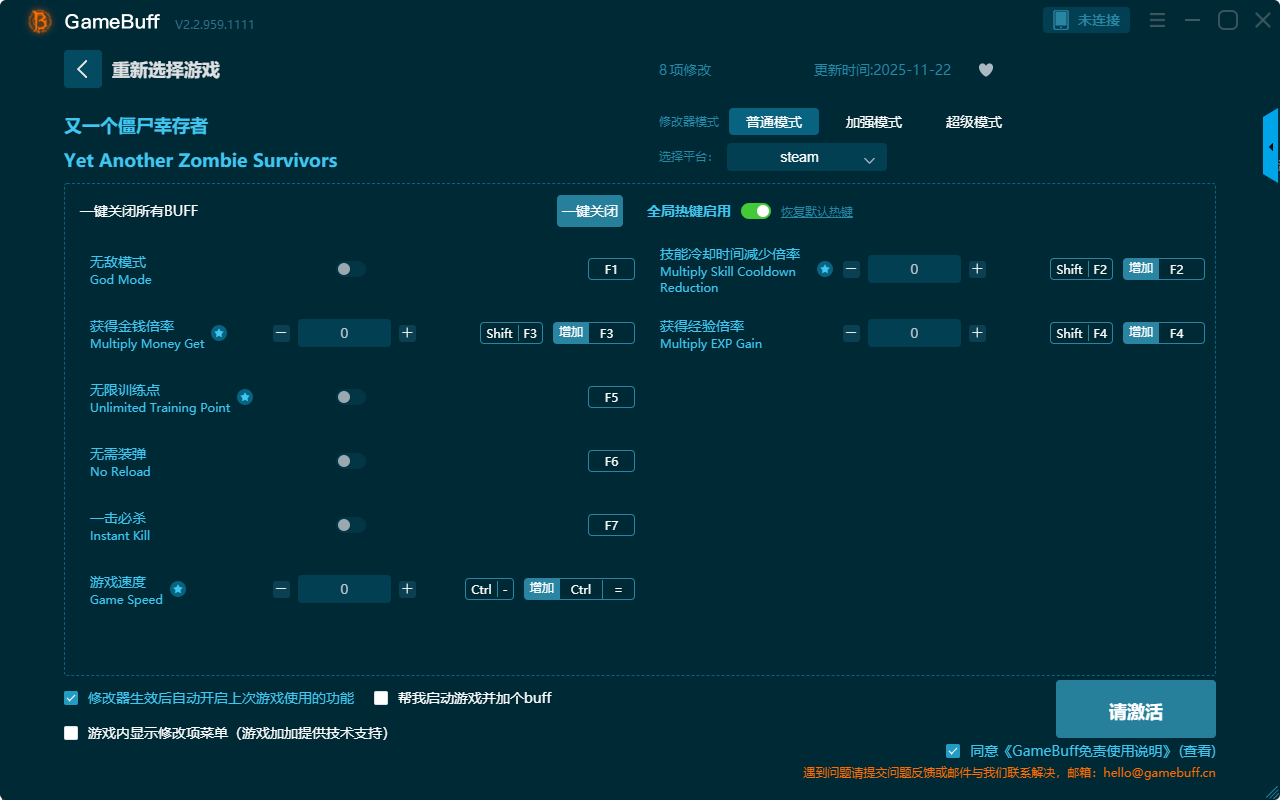Expand the blue side panel arrow on right edge
1280x800 pixels.
1271,147
